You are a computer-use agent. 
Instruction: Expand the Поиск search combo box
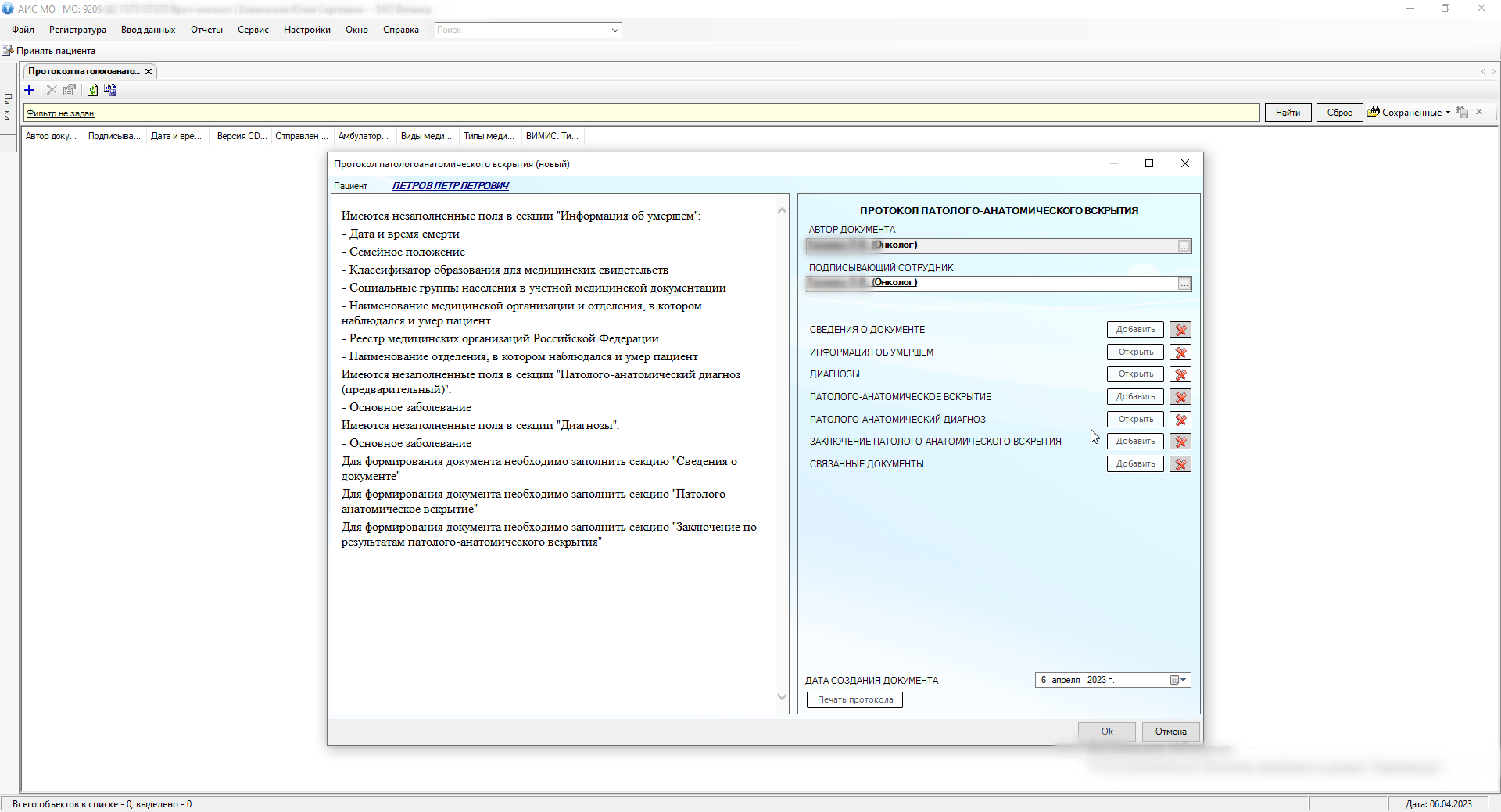click(x=615, y=30)
